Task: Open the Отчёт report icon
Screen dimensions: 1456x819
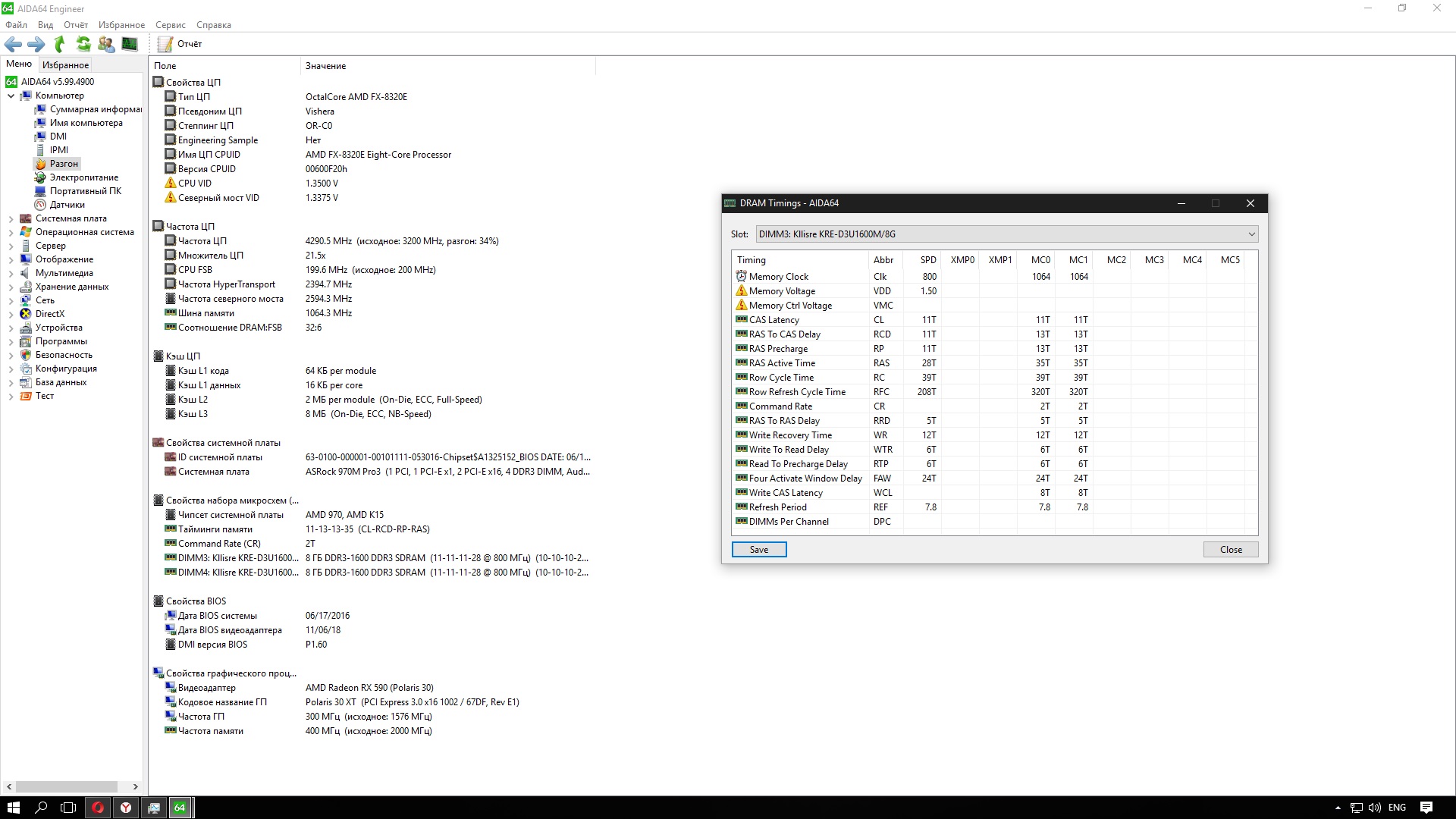Action: click(x=165, y=44)
